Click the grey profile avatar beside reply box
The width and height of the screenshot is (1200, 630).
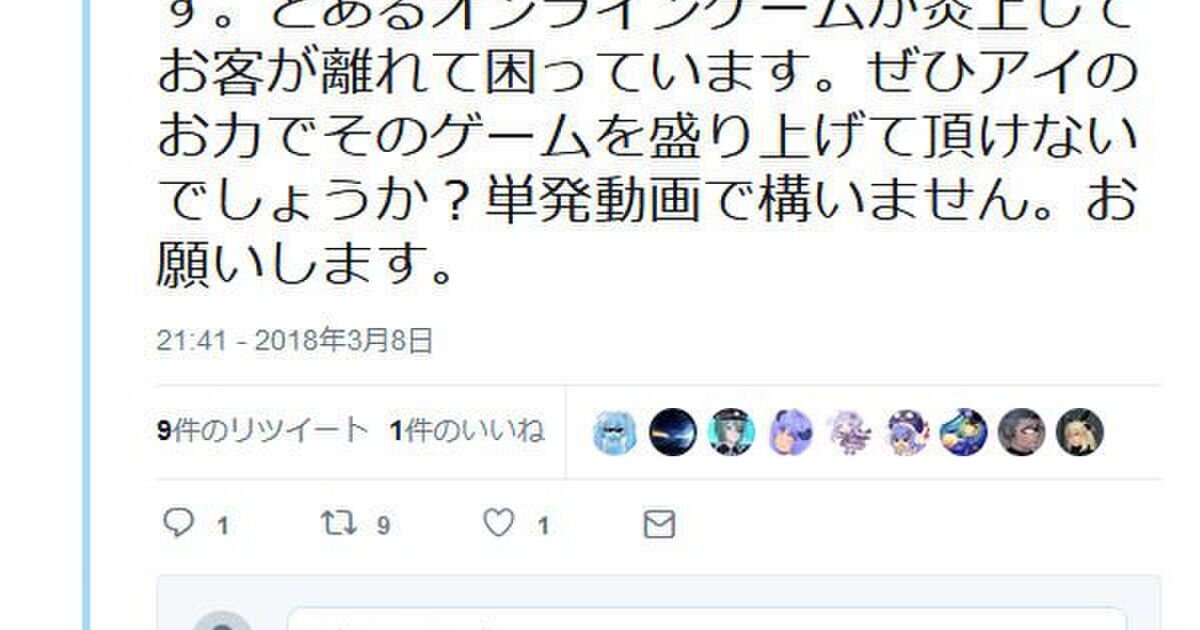(x=222, y=620)
